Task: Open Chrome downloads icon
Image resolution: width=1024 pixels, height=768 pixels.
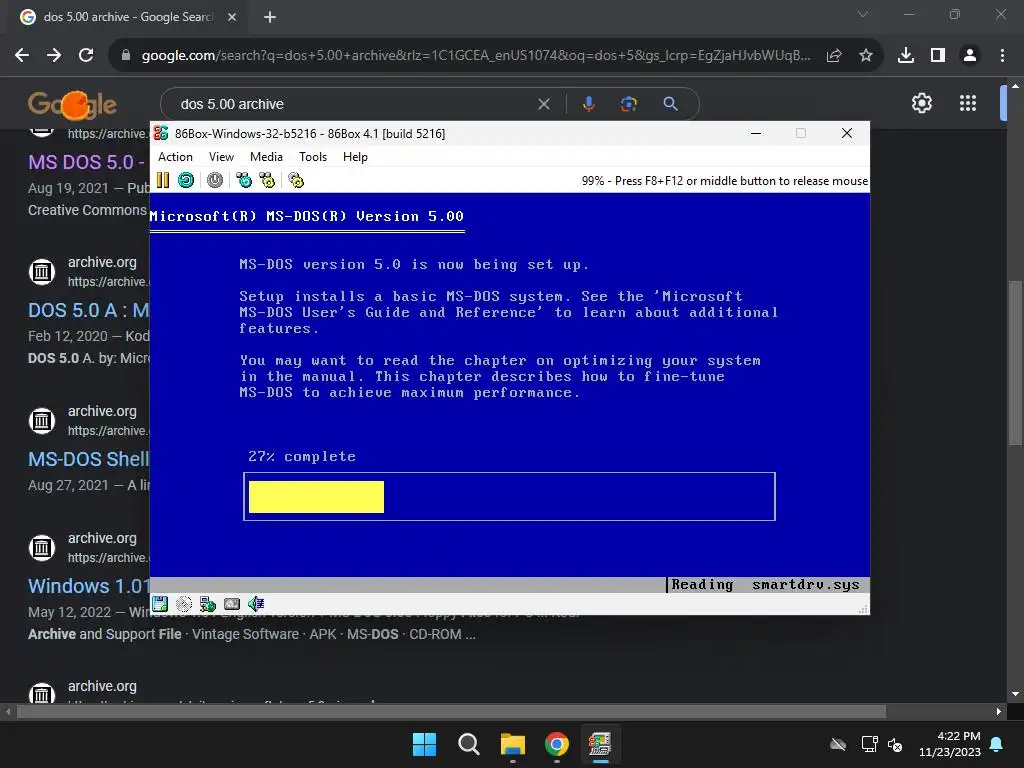Action: (x=906, y=56)
